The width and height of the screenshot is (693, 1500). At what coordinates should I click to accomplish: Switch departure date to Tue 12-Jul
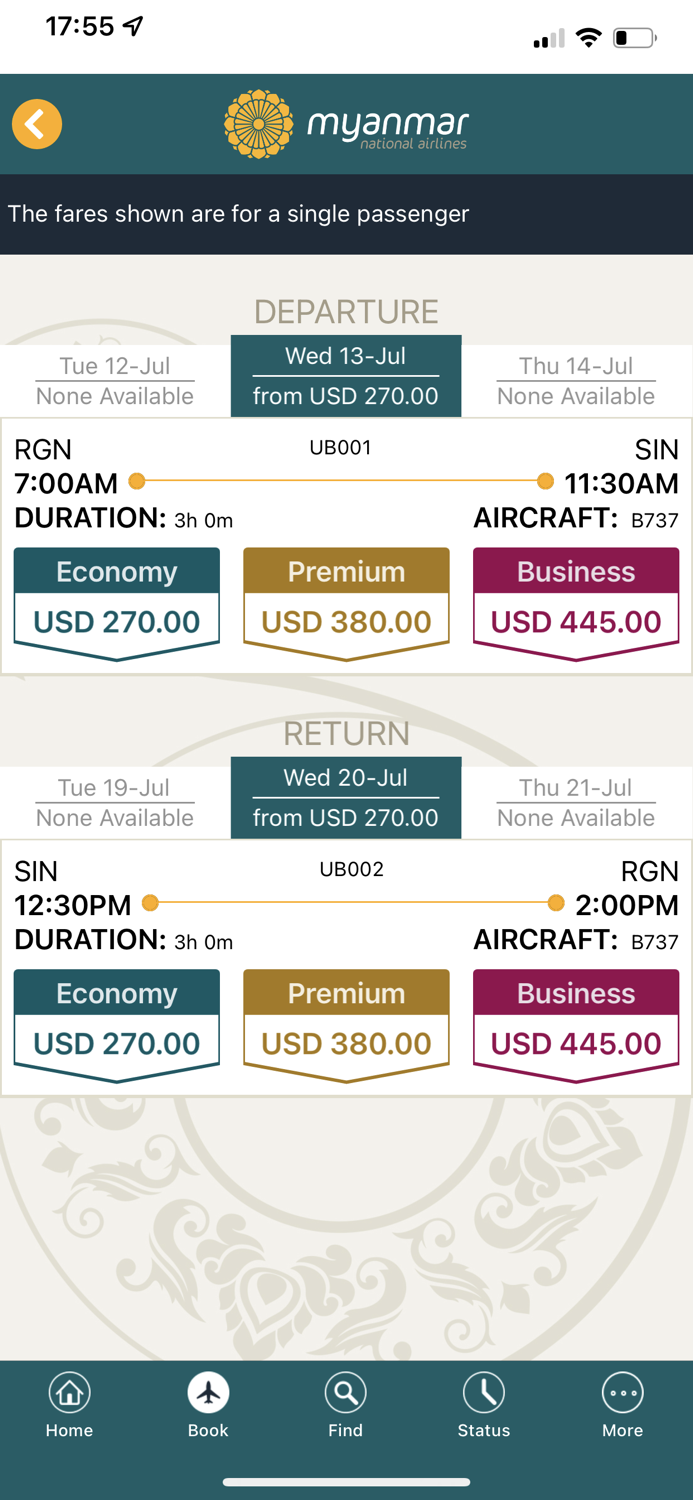coord(115,378)
